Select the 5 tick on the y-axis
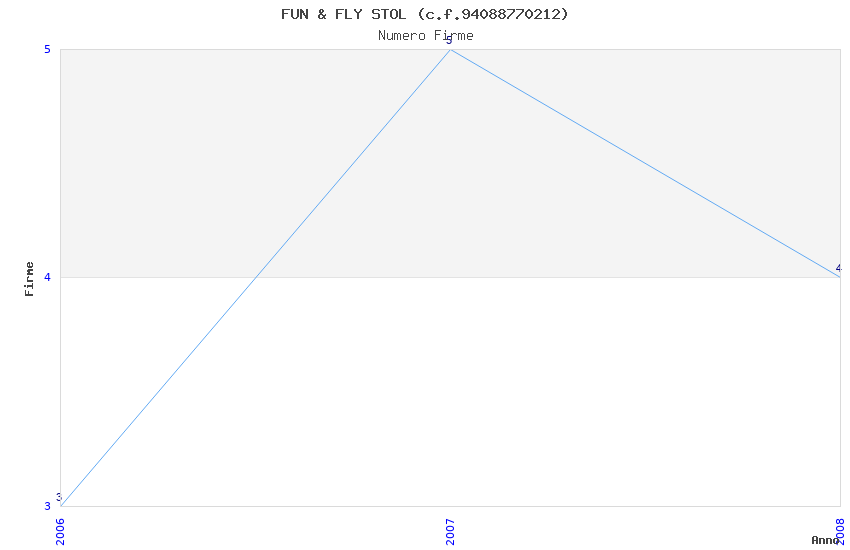Screen dimensions: 850x550 [x=47, y=49]
